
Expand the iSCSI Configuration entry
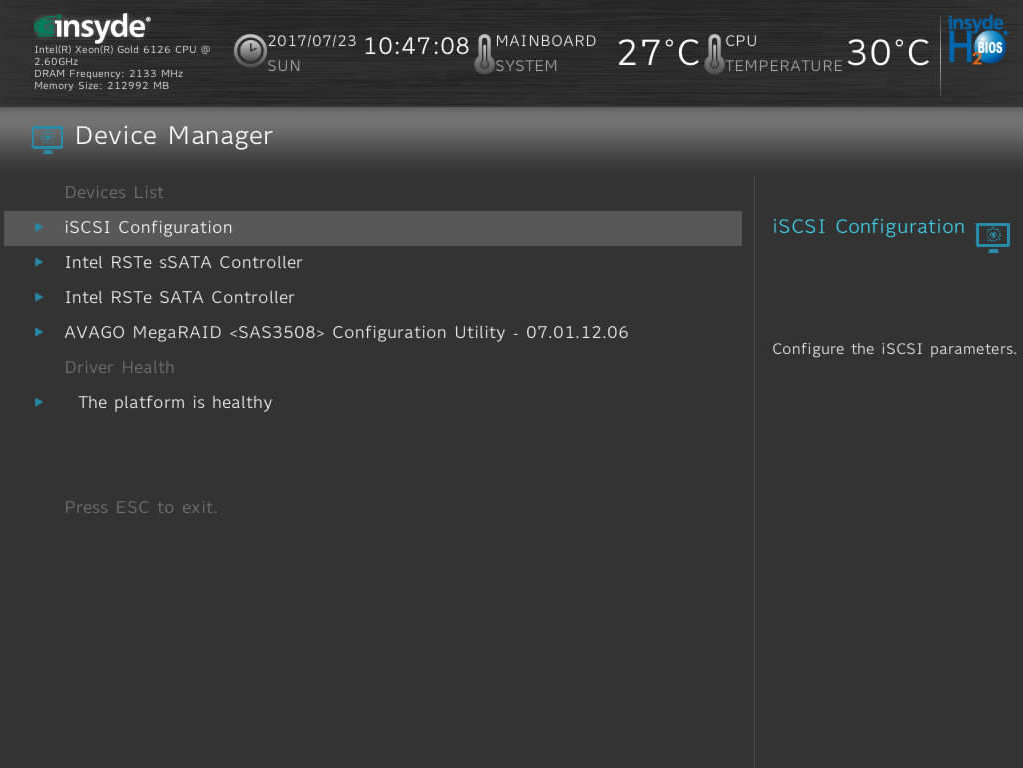(x=148, y=227)
